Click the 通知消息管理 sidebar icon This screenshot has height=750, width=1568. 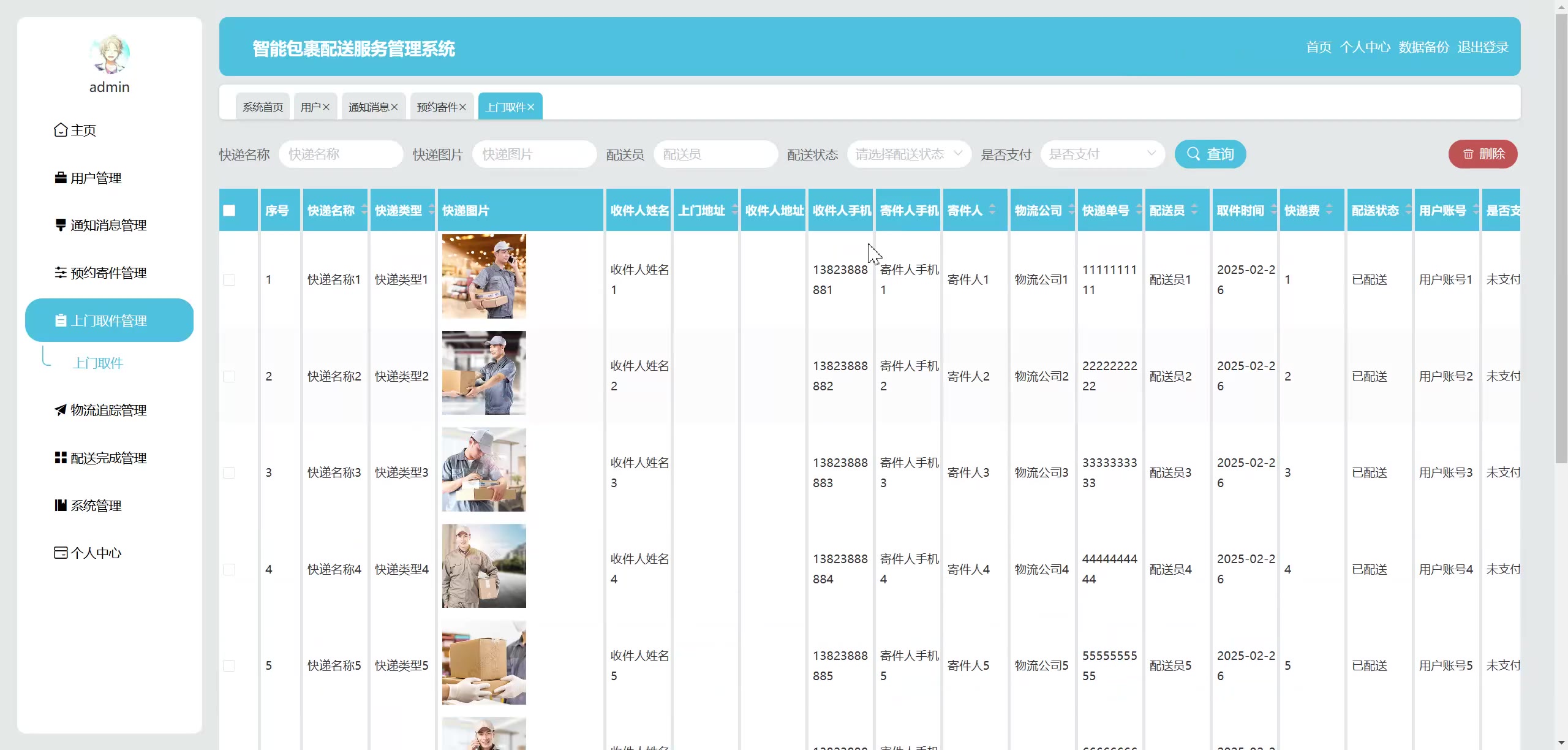click(61, 225)
